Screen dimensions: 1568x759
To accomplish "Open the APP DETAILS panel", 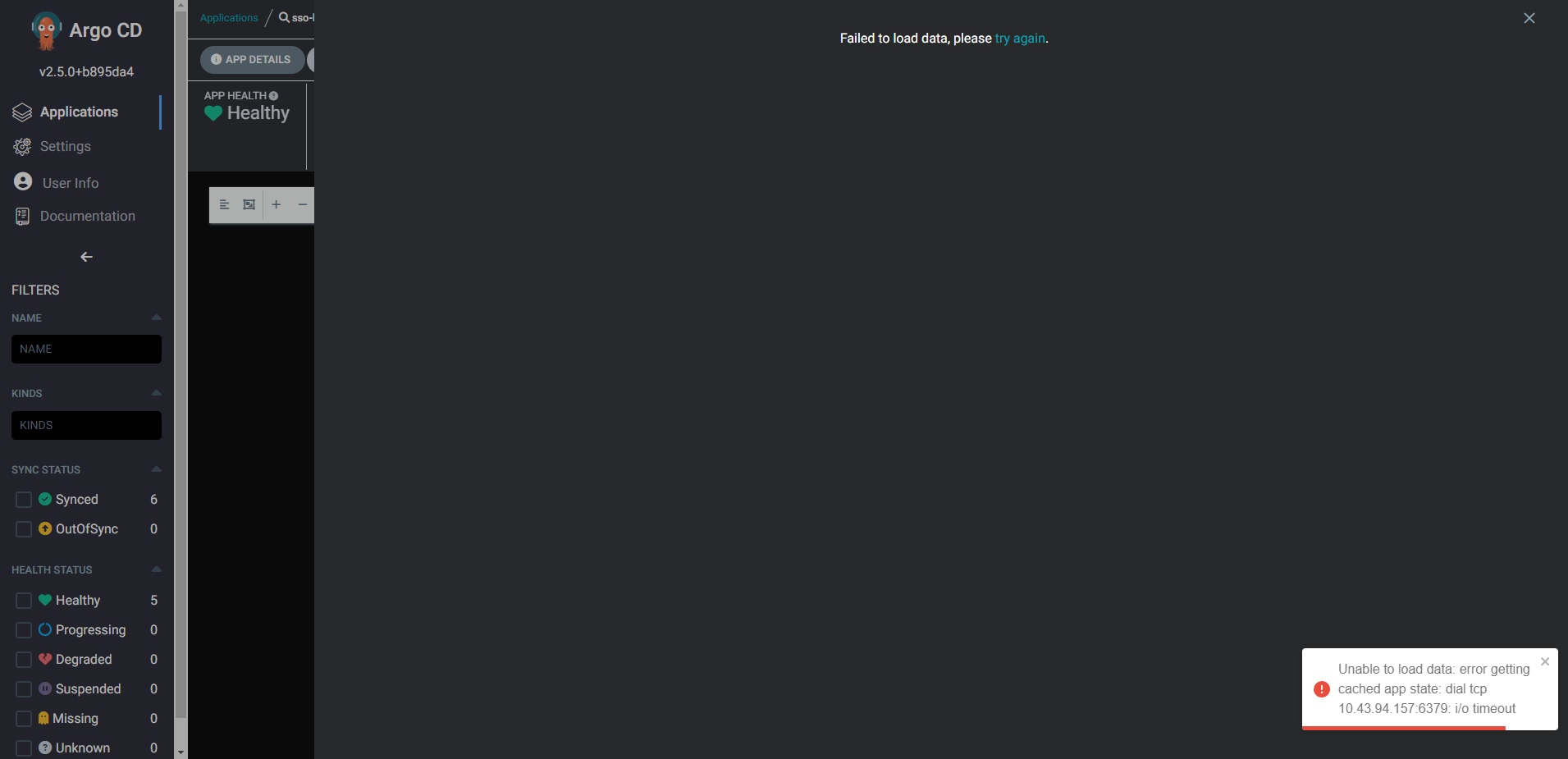I will tap(252, 59).
